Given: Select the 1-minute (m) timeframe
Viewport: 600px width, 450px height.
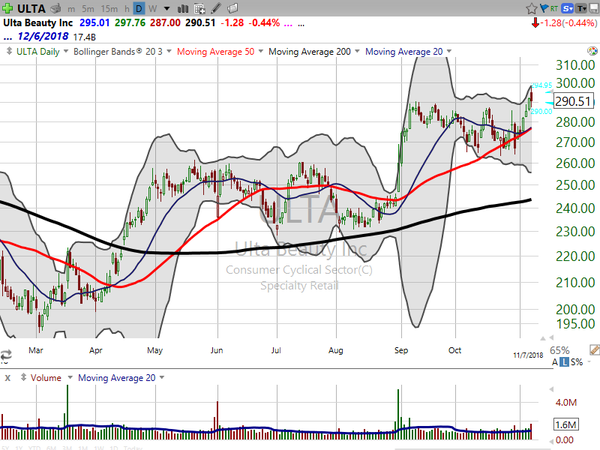Looking at the screenshot, I should click(x=71, y=8).
